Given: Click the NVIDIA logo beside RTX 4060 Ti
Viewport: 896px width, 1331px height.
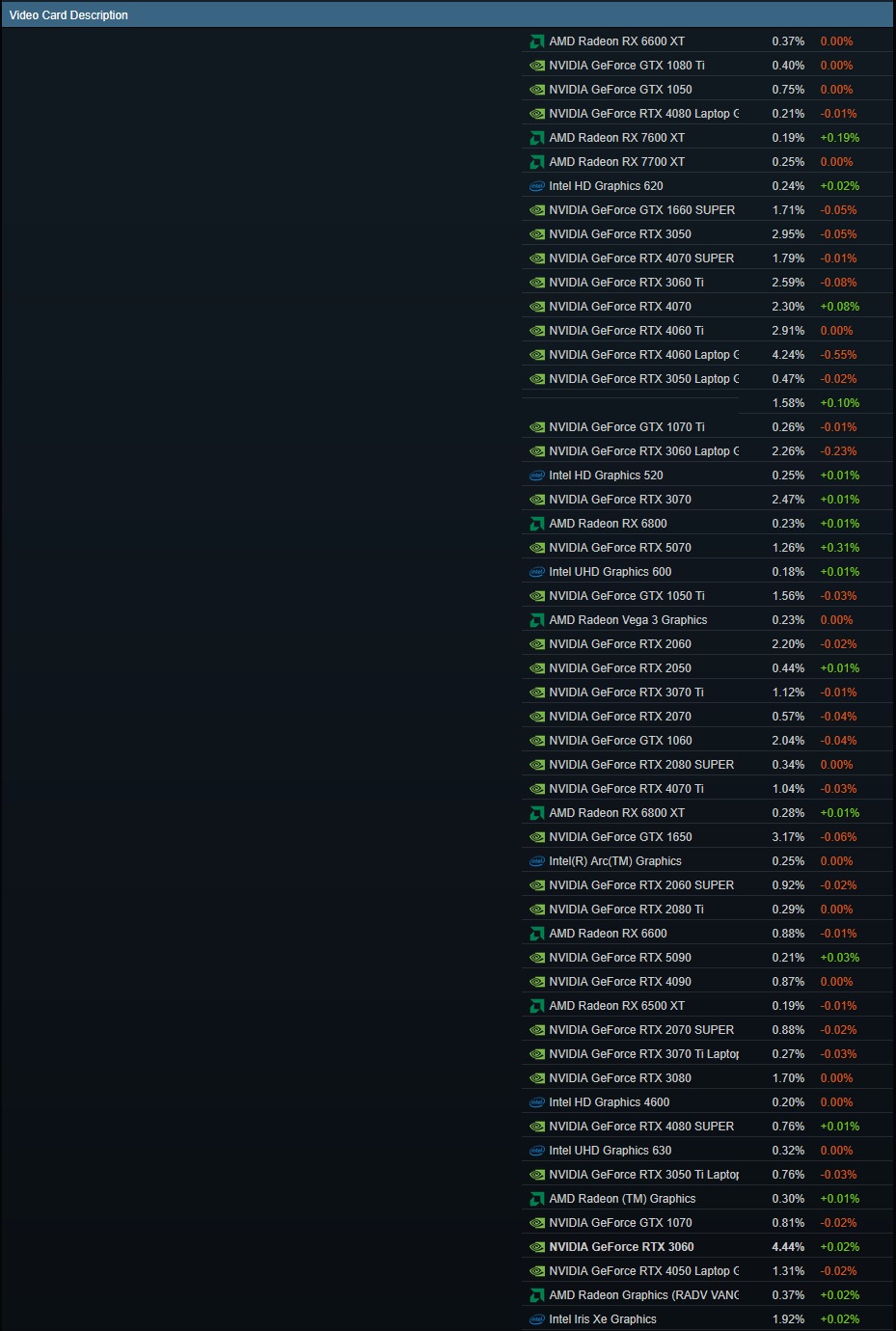Looking at the screenshot, I should [x=537, y=331].
